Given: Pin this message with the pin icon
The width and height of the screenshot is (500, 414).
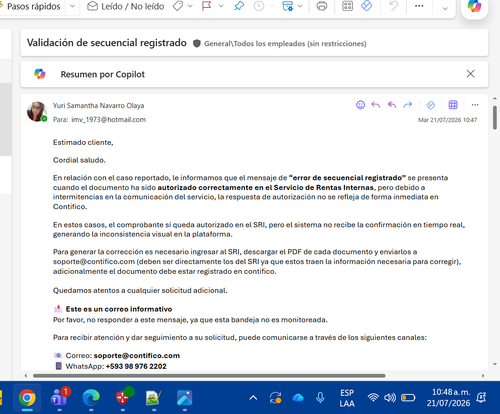Looking at the screenshot, I should pos(239,6).
